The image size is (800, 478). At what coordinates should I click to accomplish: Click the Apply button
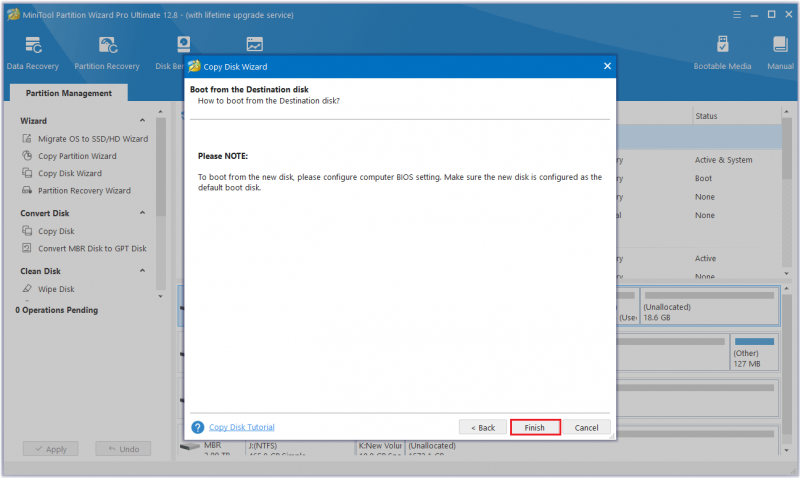[51, 449]
